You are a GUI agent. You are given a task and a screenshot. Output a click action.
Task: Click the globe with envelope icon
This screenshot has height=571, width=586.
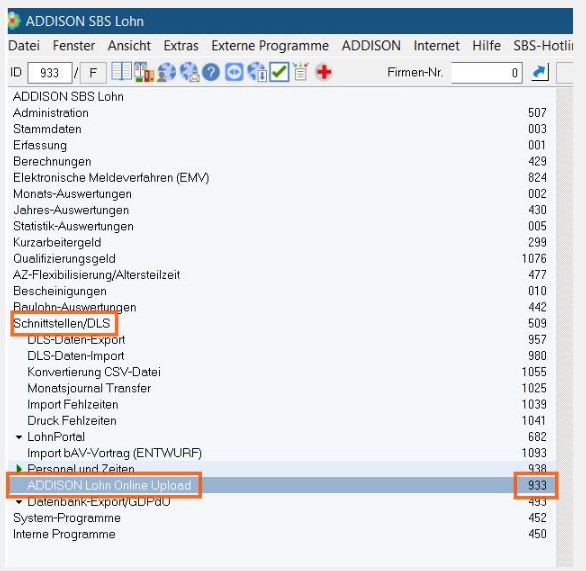pos(189,72)
